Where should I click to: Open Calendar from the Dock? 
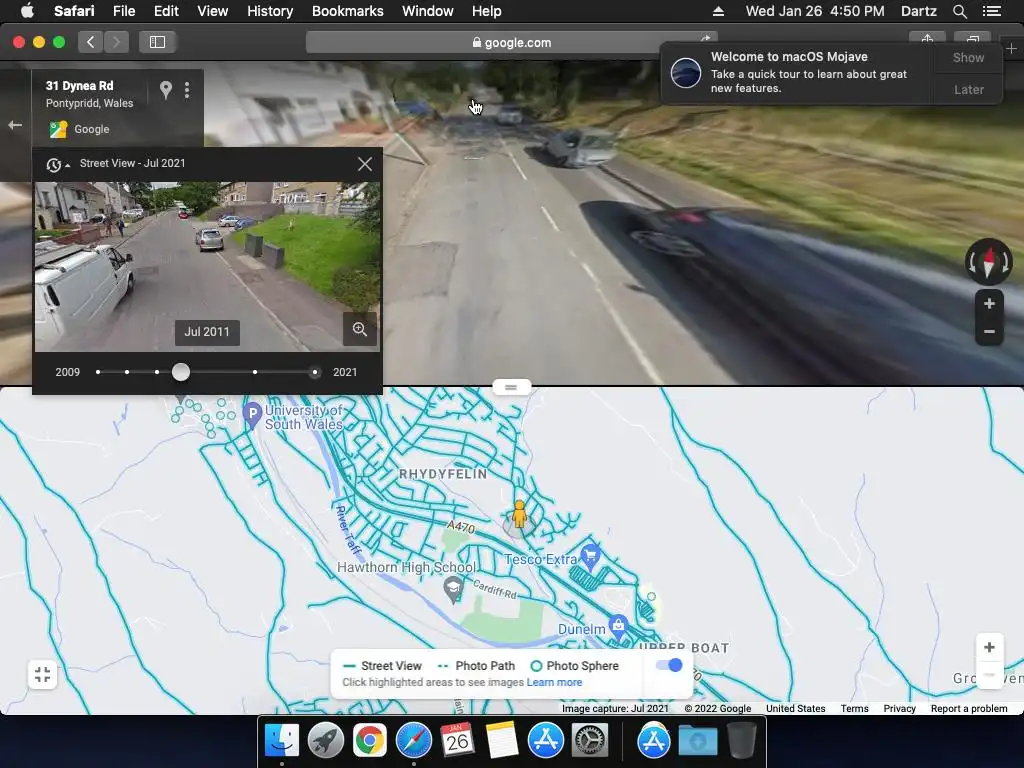457,741
